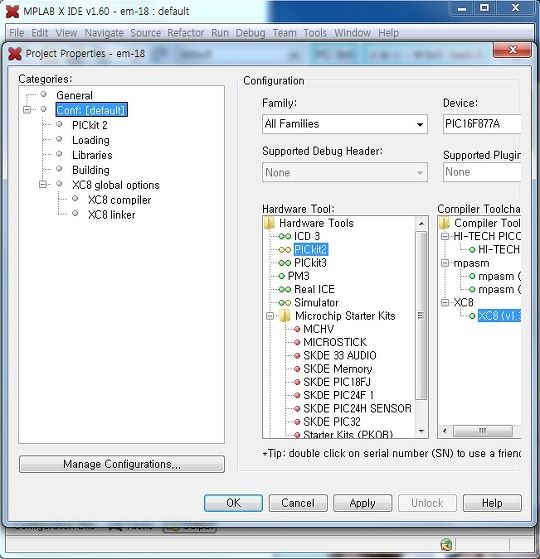
Task: Open the Tools menu
Action: tap(315, 33)
